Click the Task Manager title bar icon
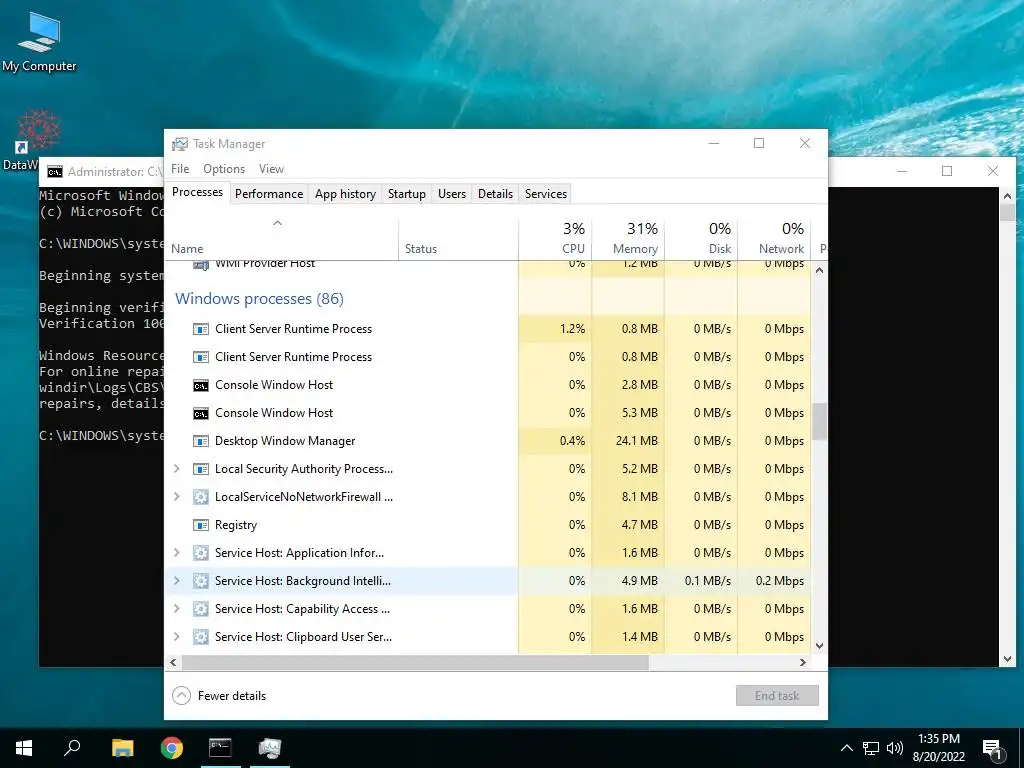Viewport: 1024px width, 768px height. pyautogui.click(x=180, y=144)
